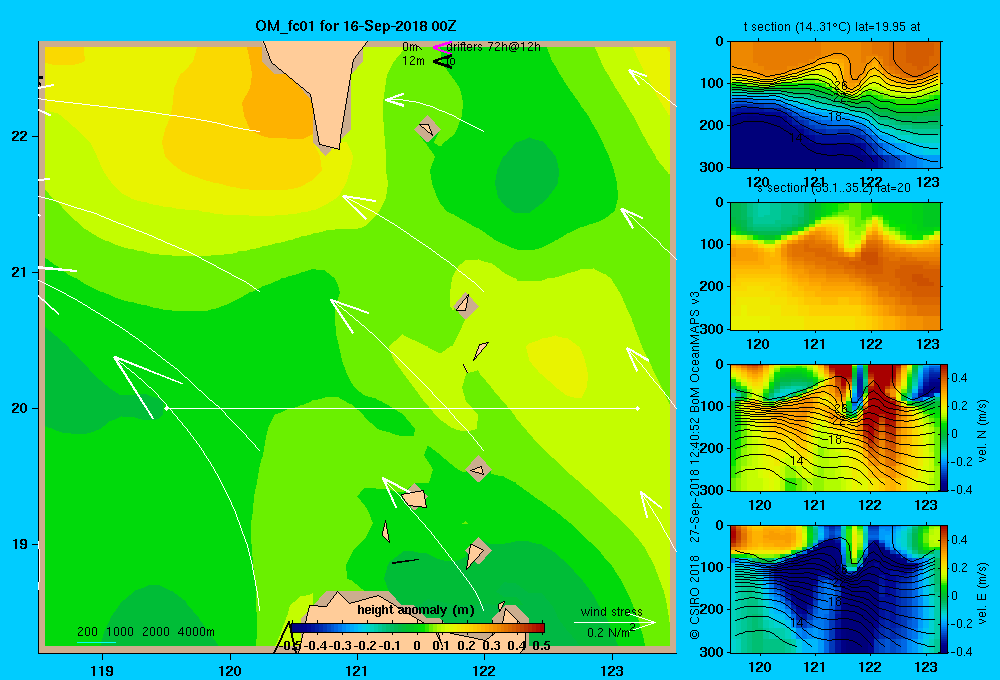Click the vel. N colorbar
The width and height of the screenshot is (1000, 680).
(x=944, y=427)
